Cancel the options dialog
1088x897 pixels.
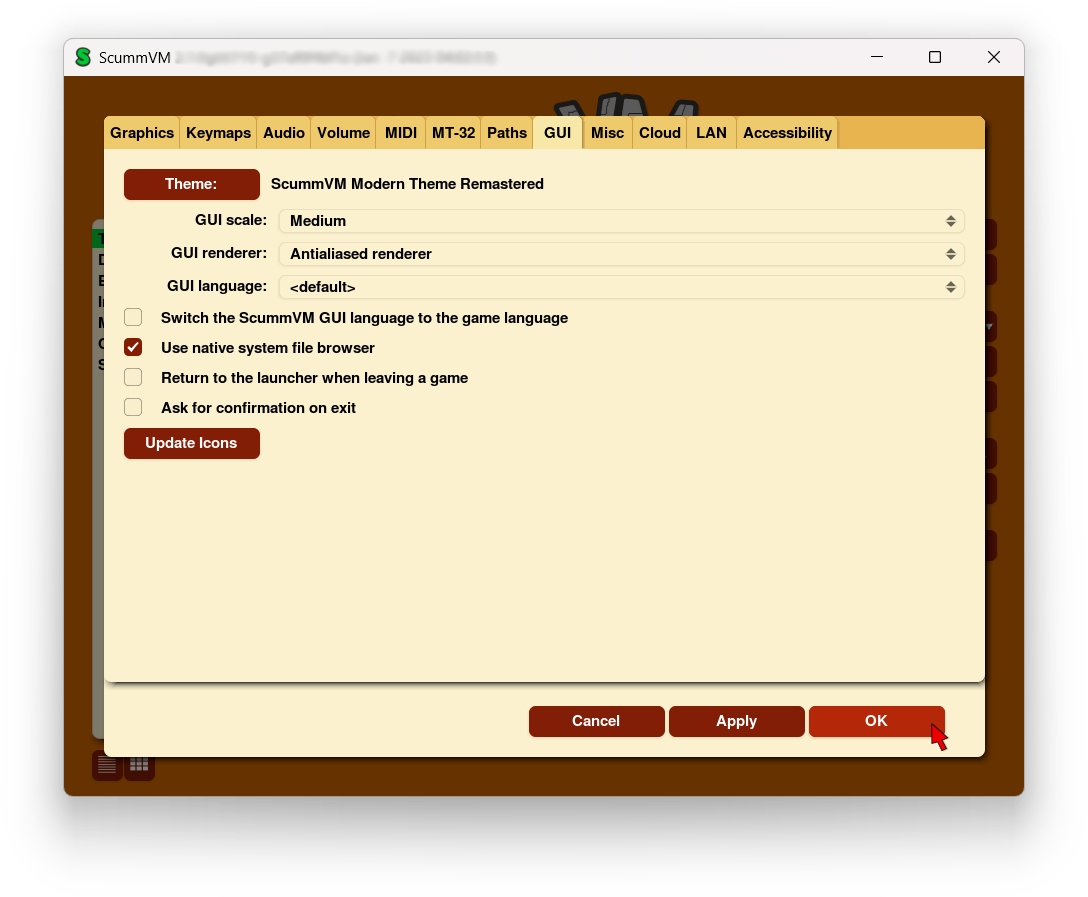[x=596, y=721]
